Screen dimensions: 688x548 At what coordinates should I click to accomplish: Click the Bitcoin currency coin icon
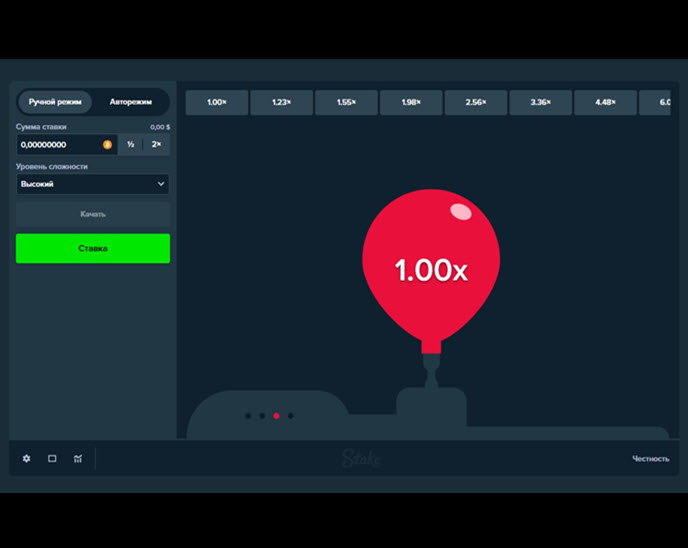(107, 145)
